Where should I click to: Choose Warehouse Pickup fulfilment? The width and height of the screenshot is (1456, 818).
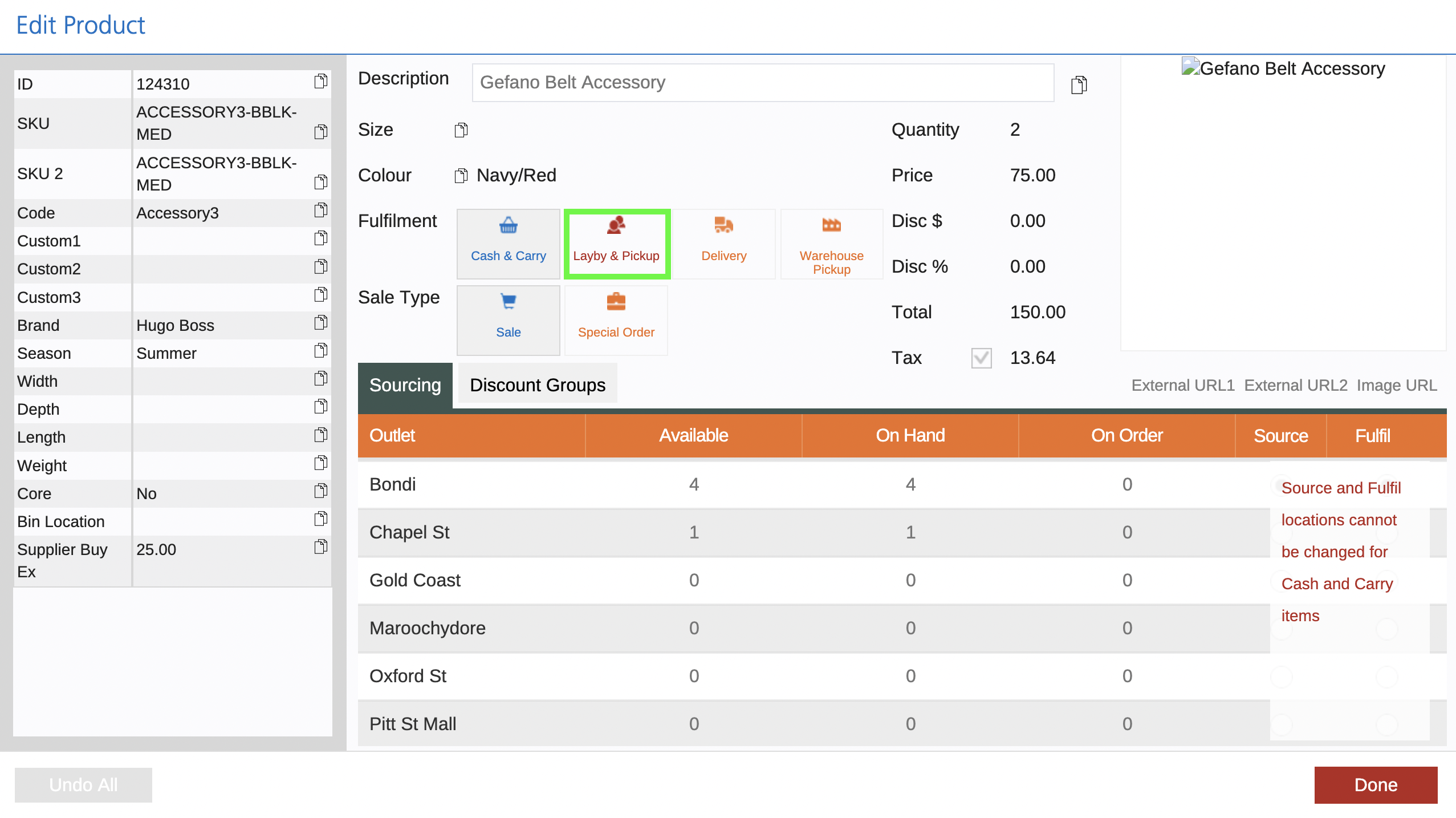(x=831, y=244)
